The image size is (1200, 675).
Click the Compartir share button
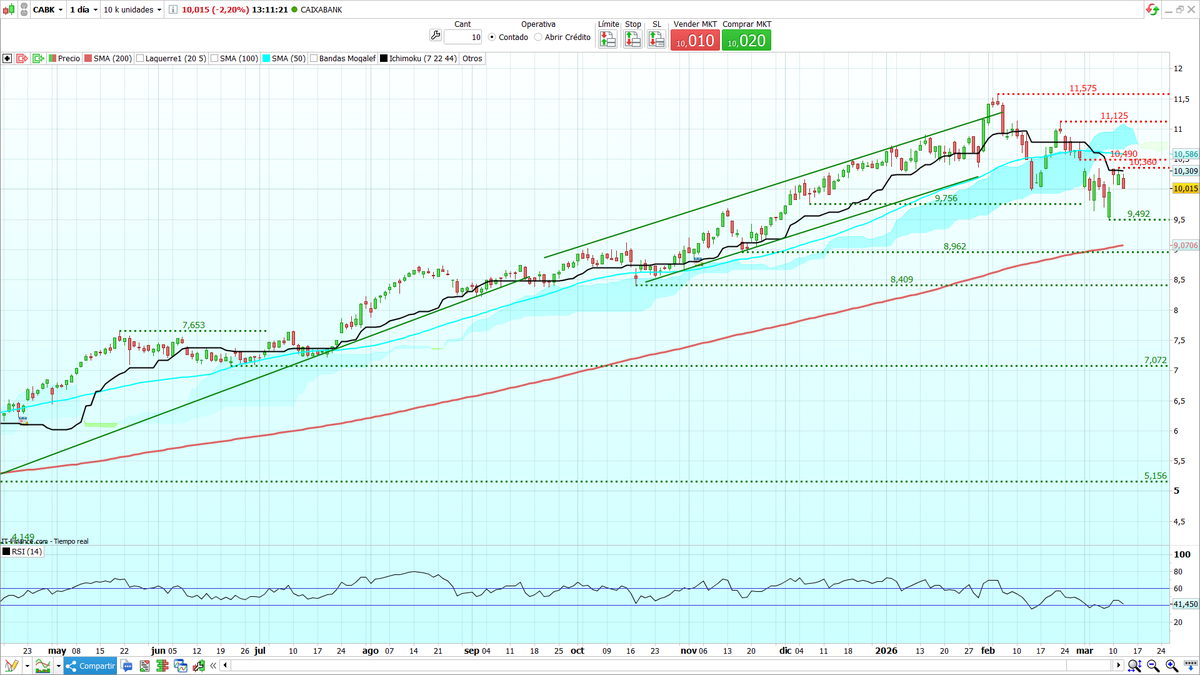coord(90,665)
